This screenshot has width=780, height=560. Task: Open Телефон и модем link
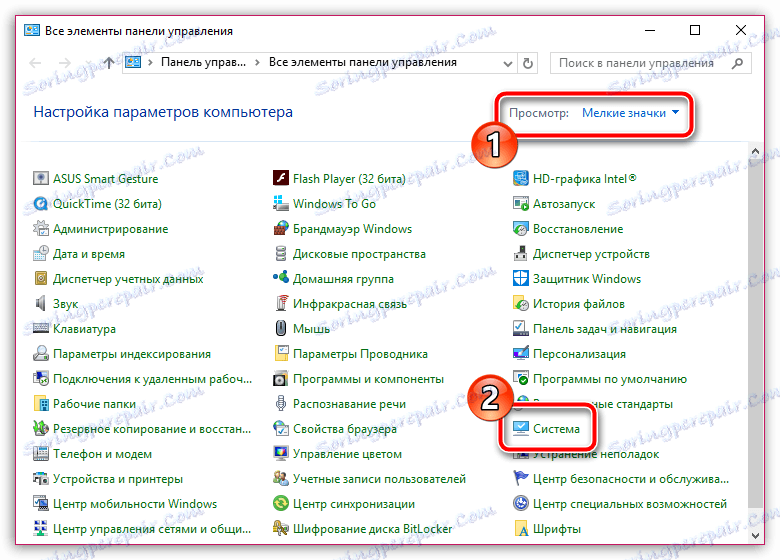(102, 454)
